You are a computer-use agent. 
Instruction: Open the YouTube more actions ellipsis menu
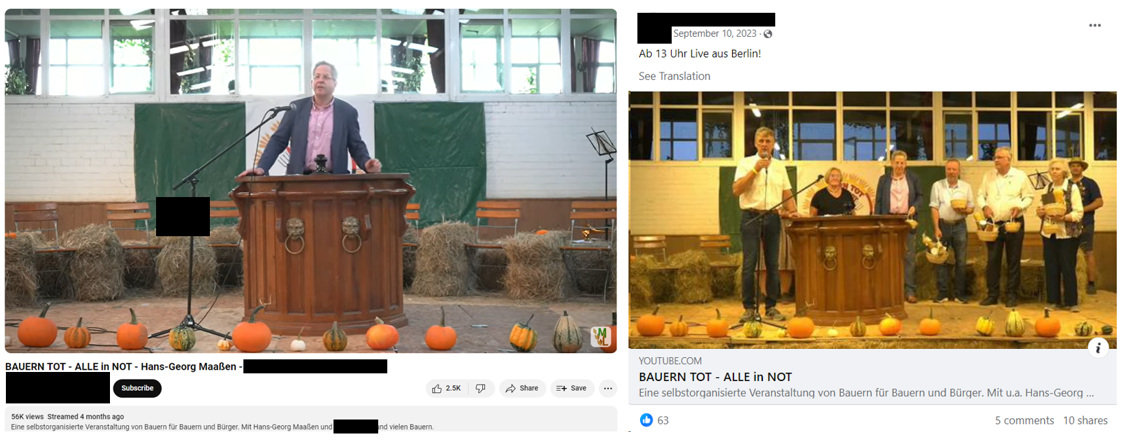[x=608, y=388]
